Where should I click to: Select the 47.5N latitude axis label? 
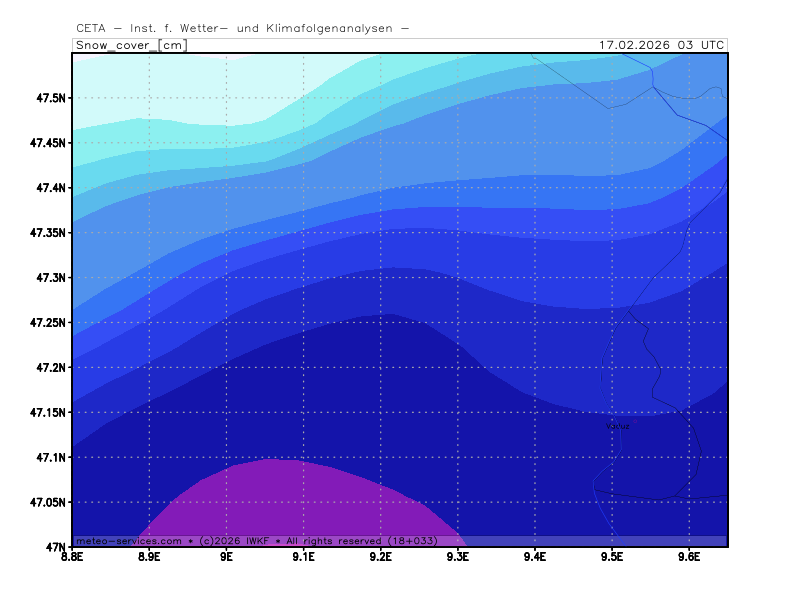[48, 98]
